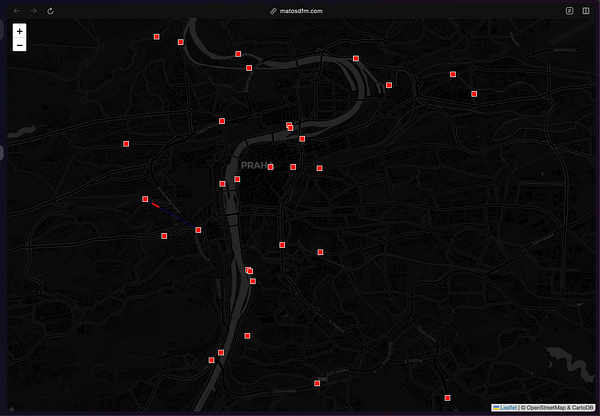Open the Leaflet attribution link

(x=508, y=408)
